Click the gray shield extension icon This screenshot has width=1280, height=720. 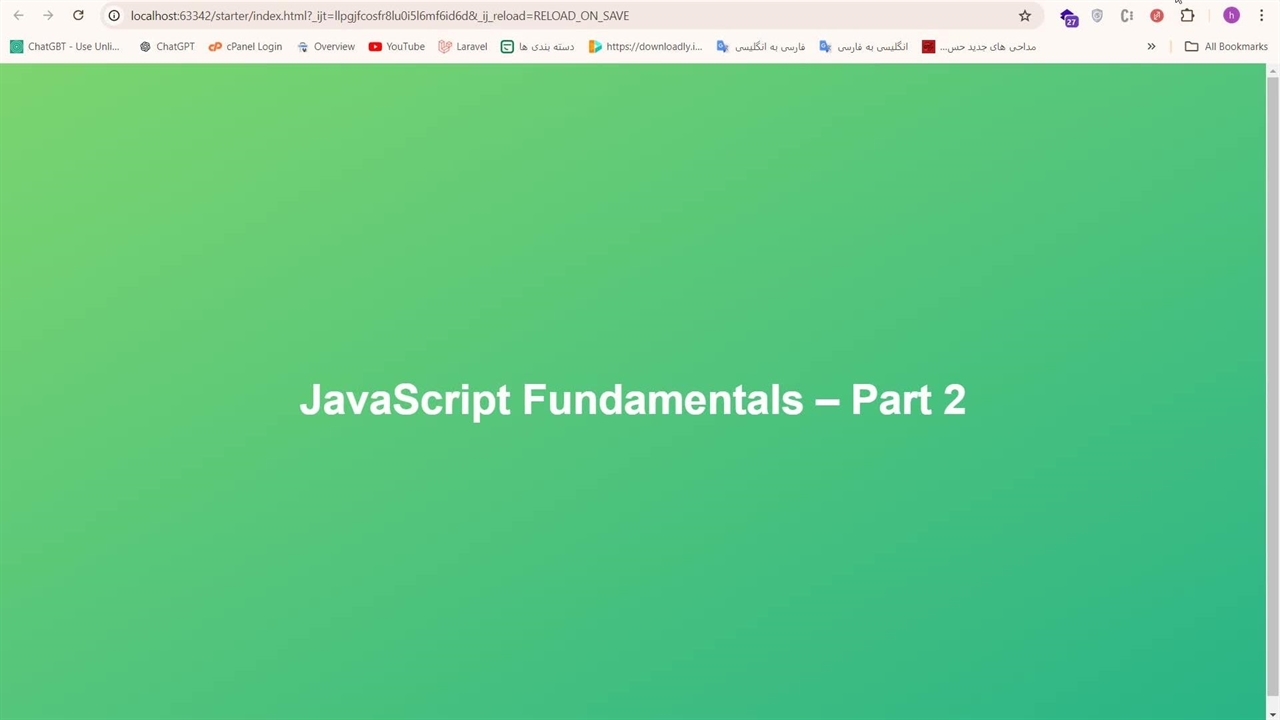point(1097,15)
